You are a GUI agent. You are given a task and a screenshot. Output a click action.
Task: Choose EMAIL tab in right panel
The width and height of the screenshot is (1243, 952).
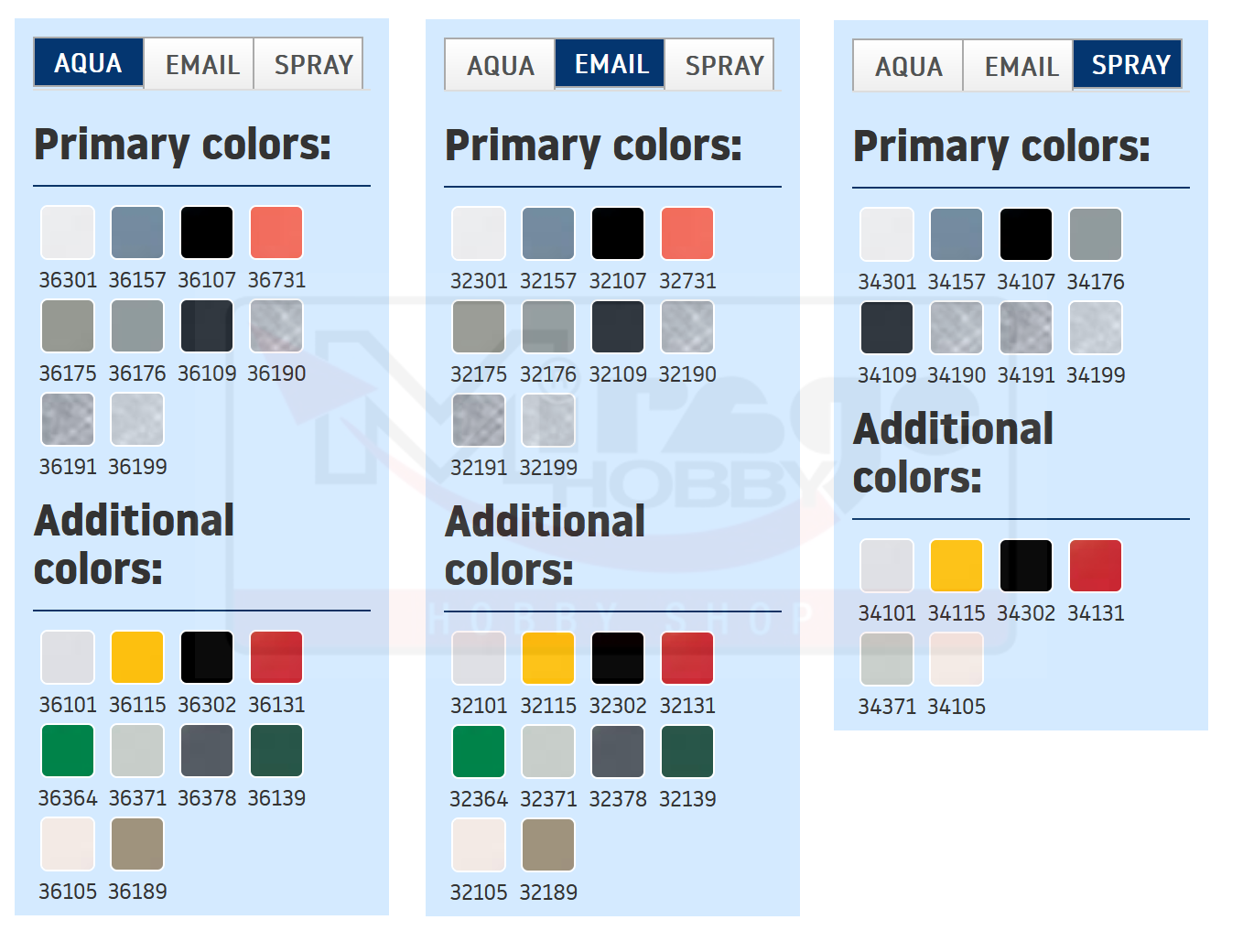click(1021, 66)
